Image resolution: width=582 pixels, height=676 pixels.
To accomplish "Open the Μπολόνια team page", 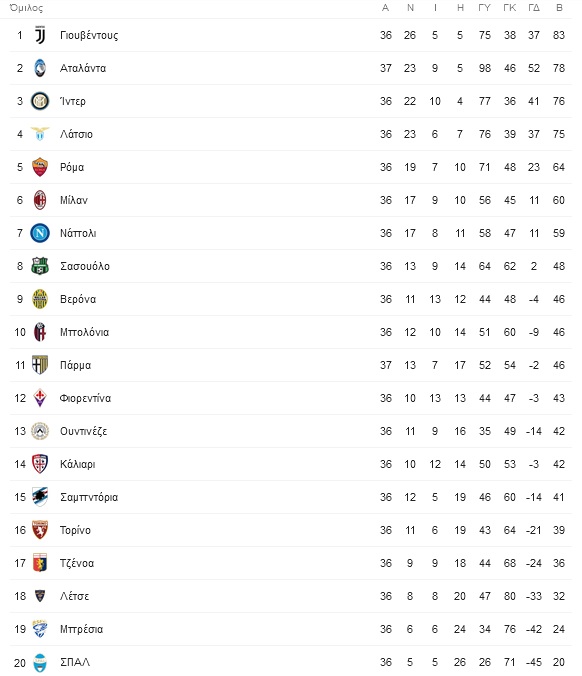I will click(x=84, y=332).
